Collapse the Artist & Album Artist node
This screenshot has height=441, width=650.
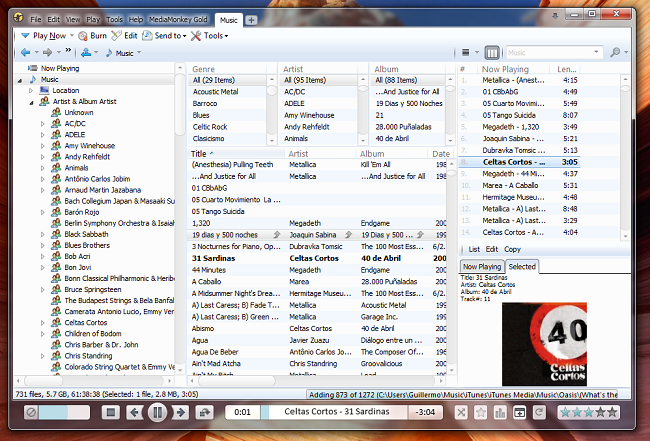pyautogui.click(x=31, y=102)
